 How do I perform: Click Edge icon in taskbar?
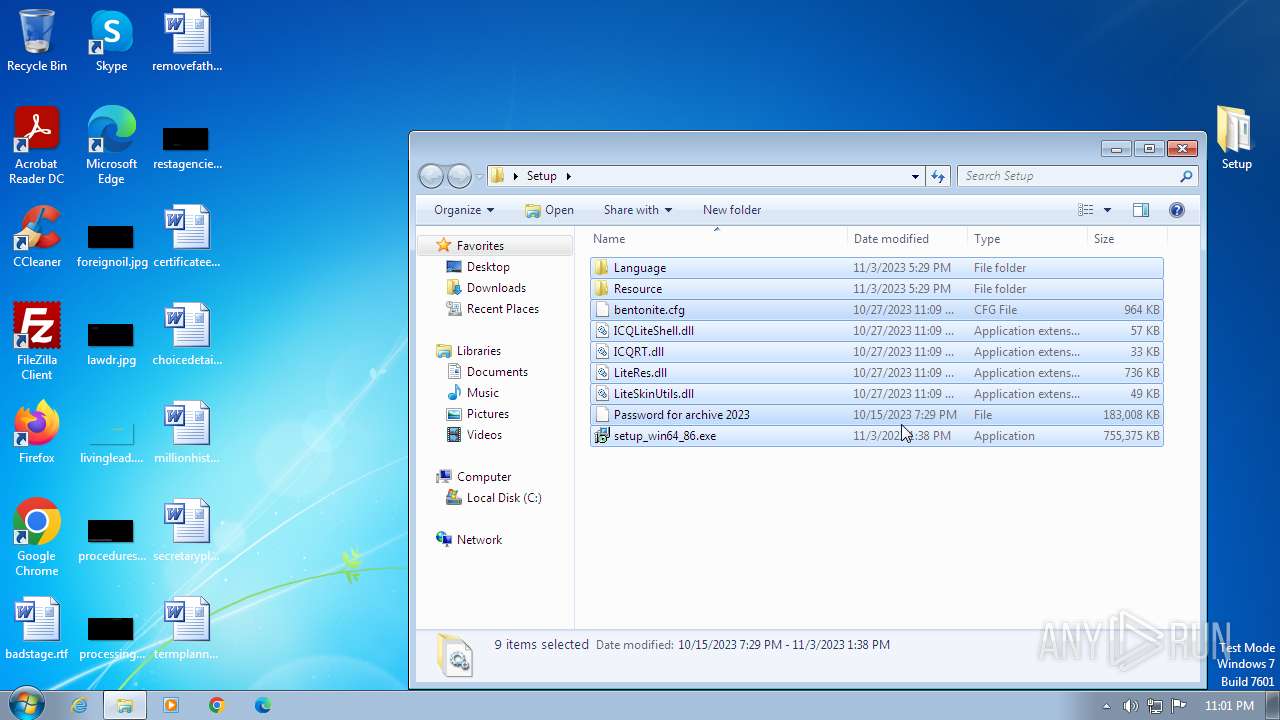(263, 705)
